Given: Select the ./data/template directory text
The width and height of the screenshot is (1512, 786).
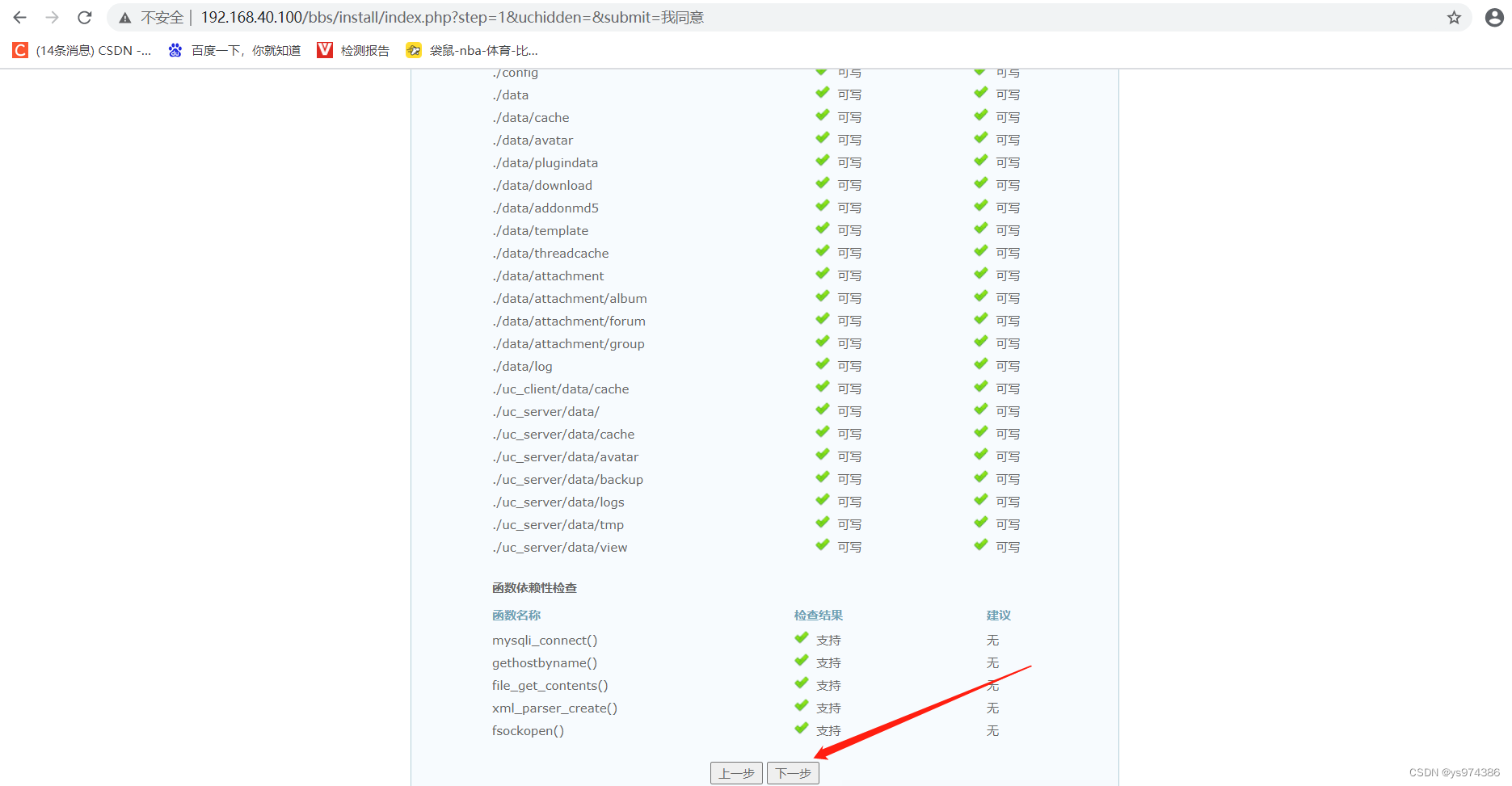Looking at the screenshot, I should tap(540, 230).
